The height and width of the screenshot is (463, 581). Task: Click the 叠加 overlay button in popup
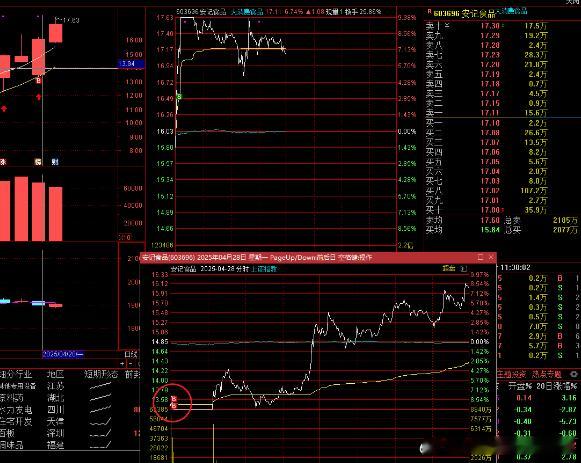pos(449,269)
